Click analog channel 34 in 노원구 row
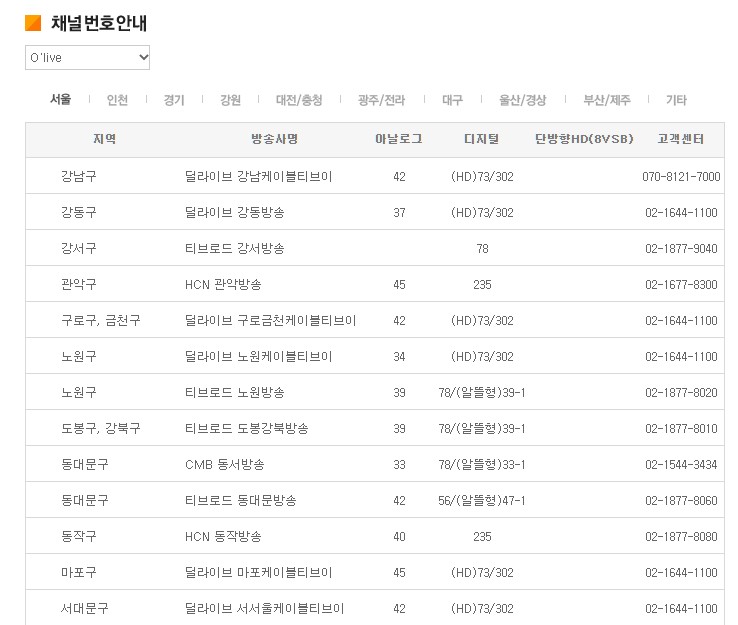This screenshot has width=738, height=625. [399, 357]
